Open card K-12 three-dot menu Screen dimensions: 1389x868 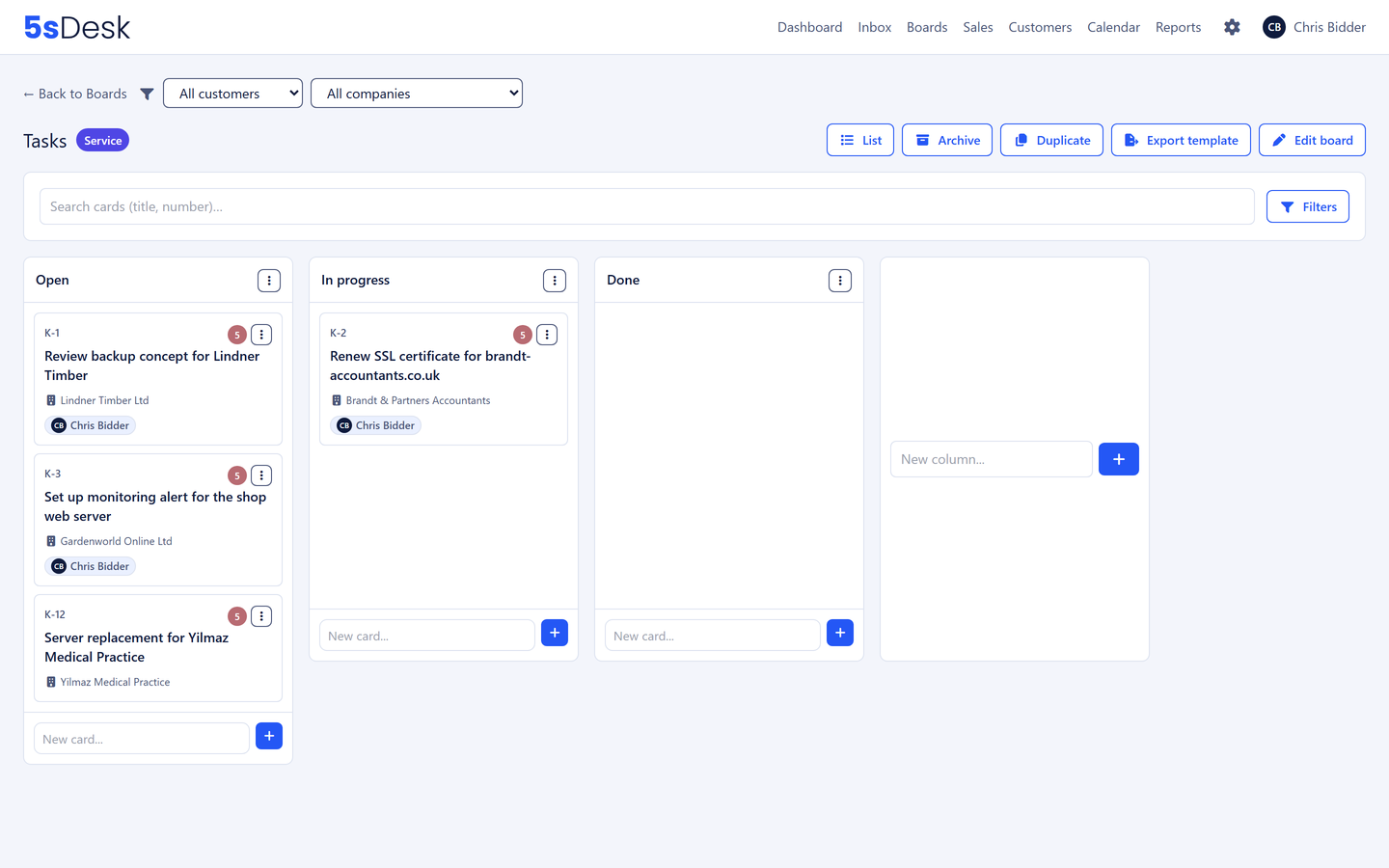click(x=261, y=616)
